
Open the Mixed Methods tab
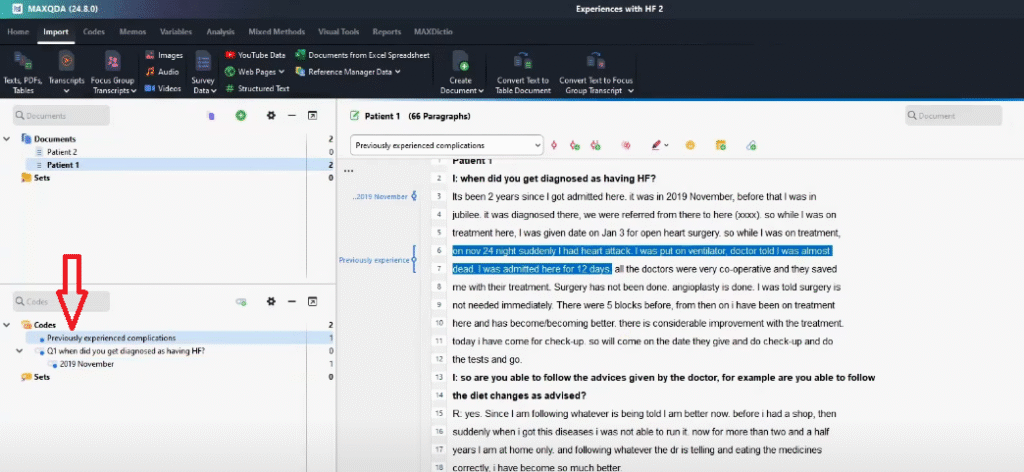tap(276, 31)
